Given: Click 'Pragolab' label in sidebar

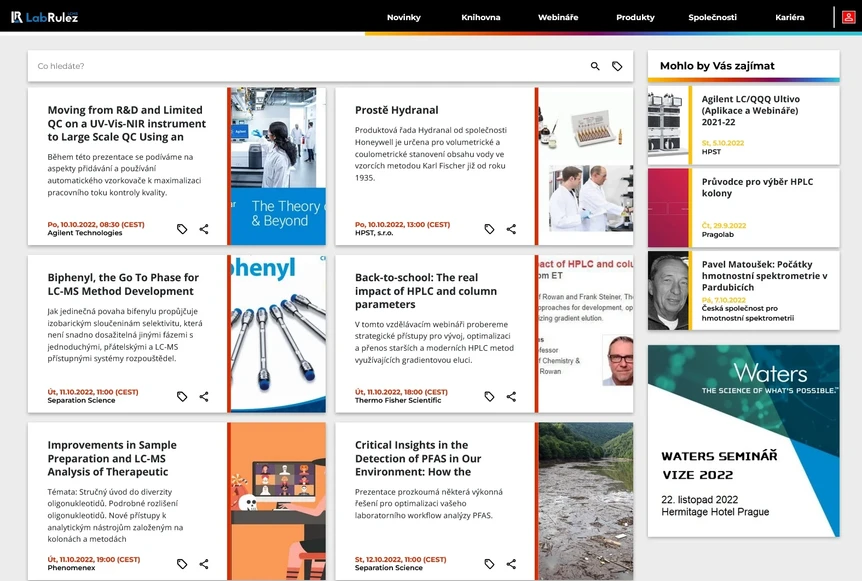Looking at the screenshot, I should click(717, 235).
